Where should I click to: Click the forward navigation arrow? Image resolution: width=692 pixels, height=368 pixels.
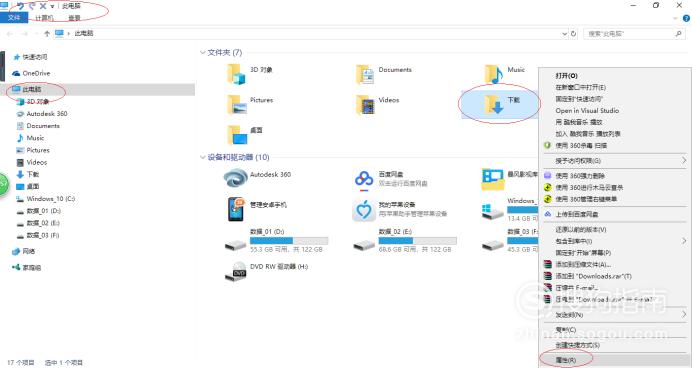[x=25, y=34]
